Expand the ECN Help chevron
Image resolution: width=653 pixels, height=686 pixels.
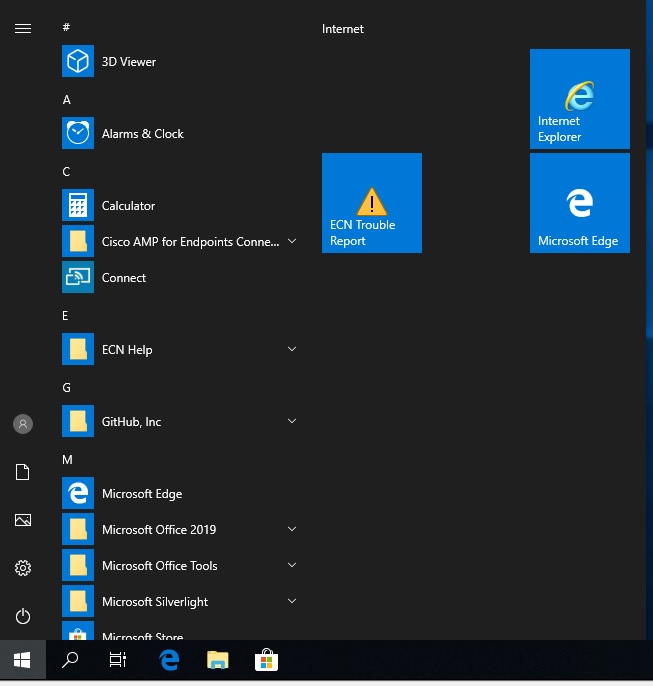(292, 349)
